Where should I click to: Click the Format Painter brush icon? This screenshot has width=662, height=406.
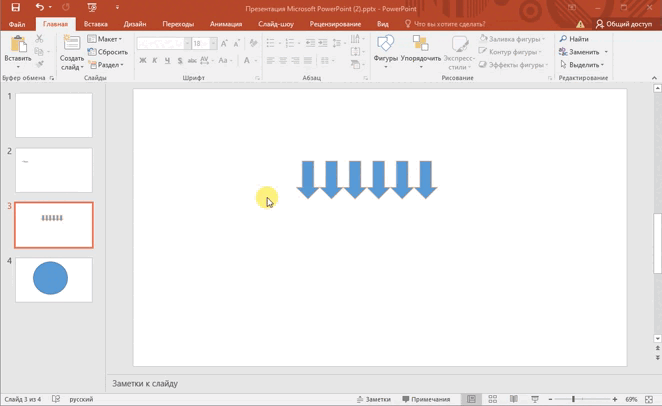point(40,64)
